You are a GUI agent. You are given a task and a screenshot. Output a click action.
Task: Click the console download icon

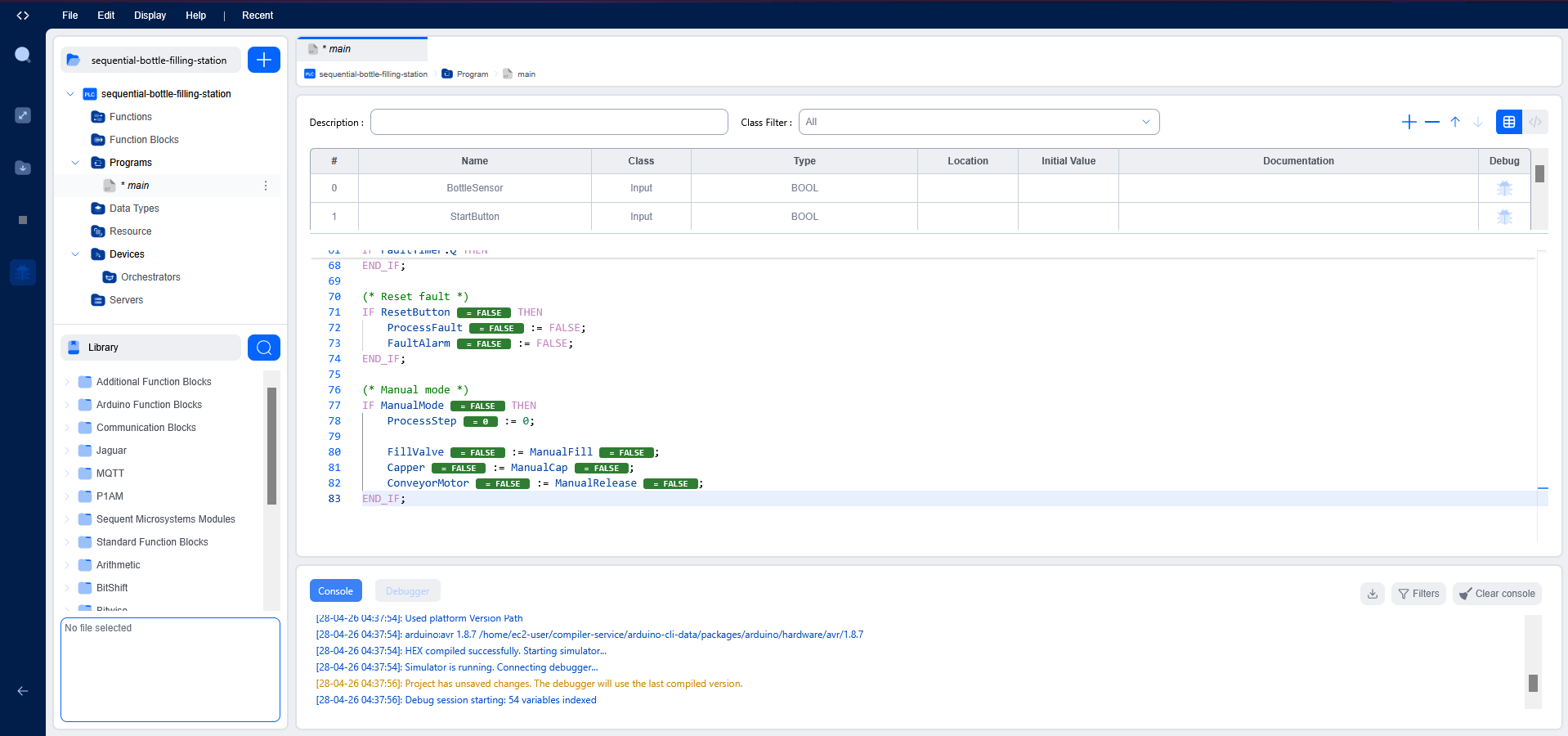1373,594
